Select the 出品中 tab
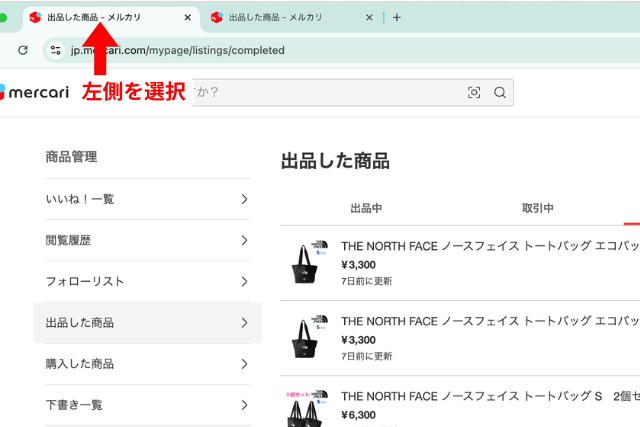Viewport: 640px width, 427px height. [366, 208]
